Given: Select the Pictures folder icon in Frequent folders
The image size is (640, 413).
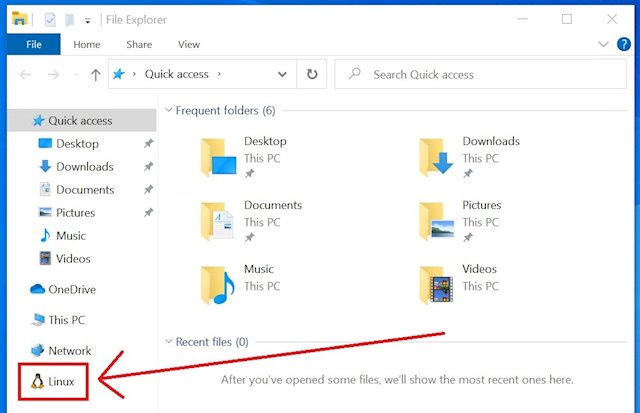Looking at the screenshot, I should 437,221.
